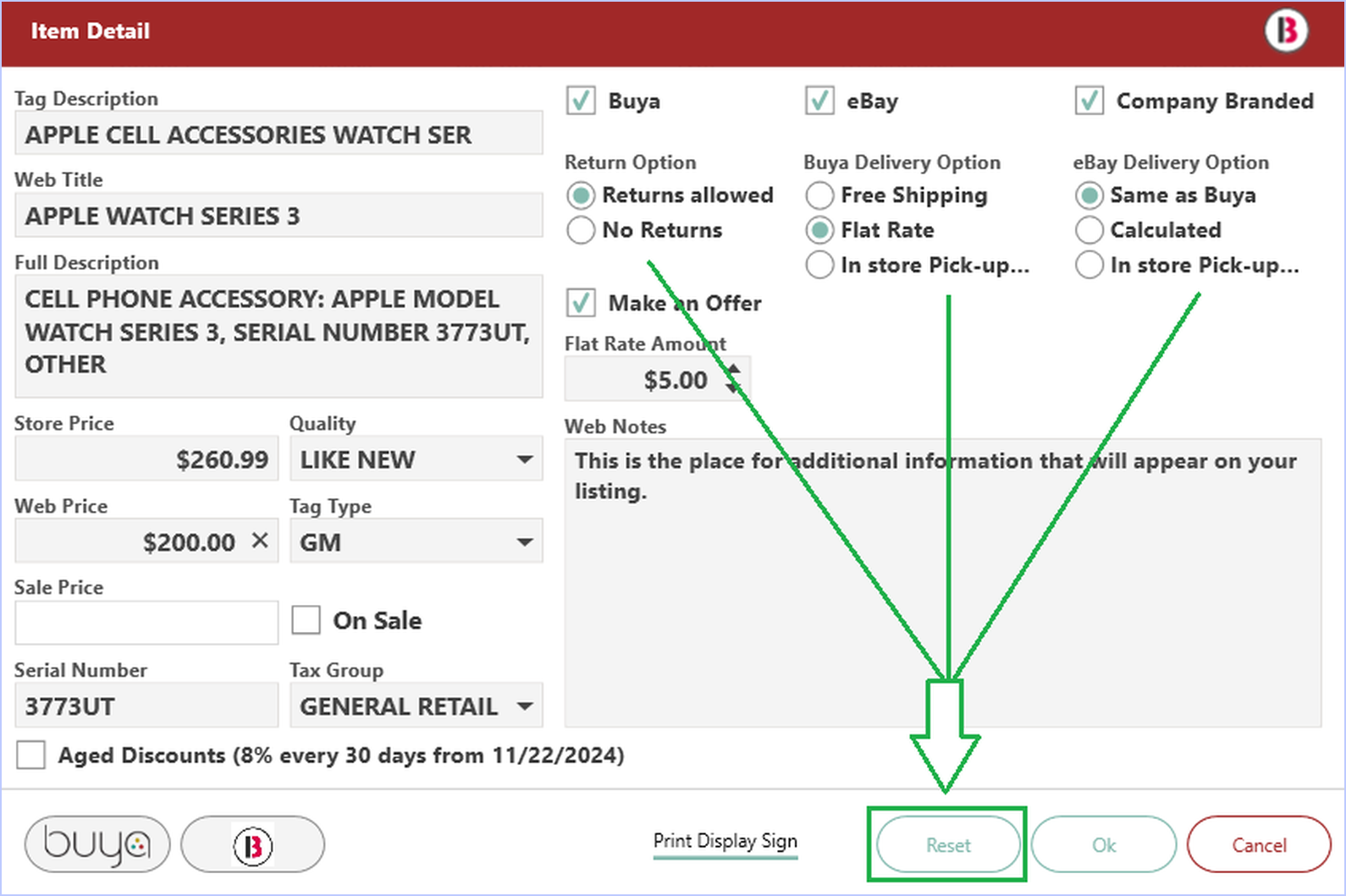The width and height of the screenshot is (1346, 896).
Task: Click the Web Price field showing $200.00
Action: pos(146,541)
